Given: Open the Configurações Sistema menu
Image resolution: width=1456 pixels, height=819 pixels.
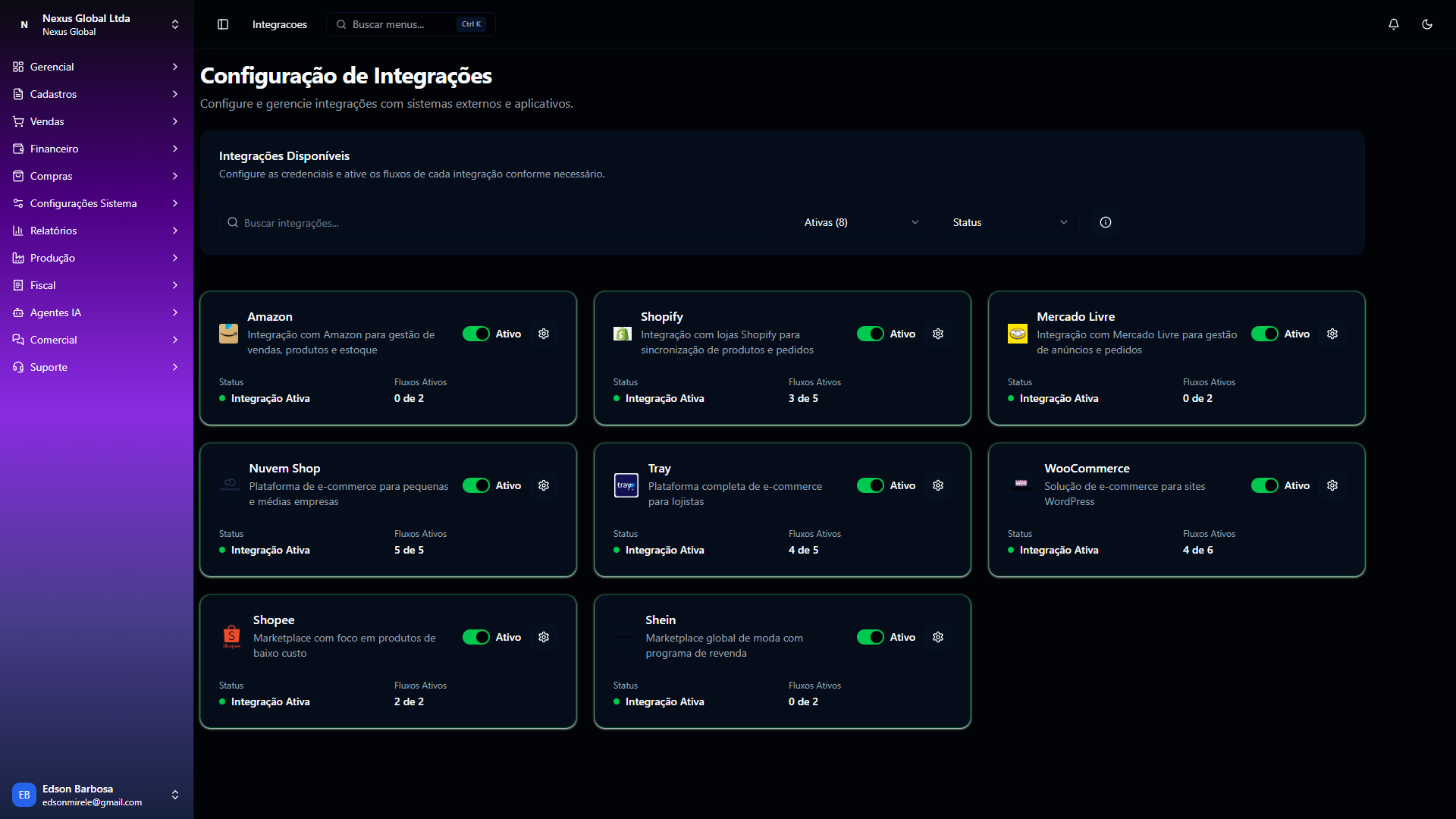Looking at the screenshot, I should 97,203.
